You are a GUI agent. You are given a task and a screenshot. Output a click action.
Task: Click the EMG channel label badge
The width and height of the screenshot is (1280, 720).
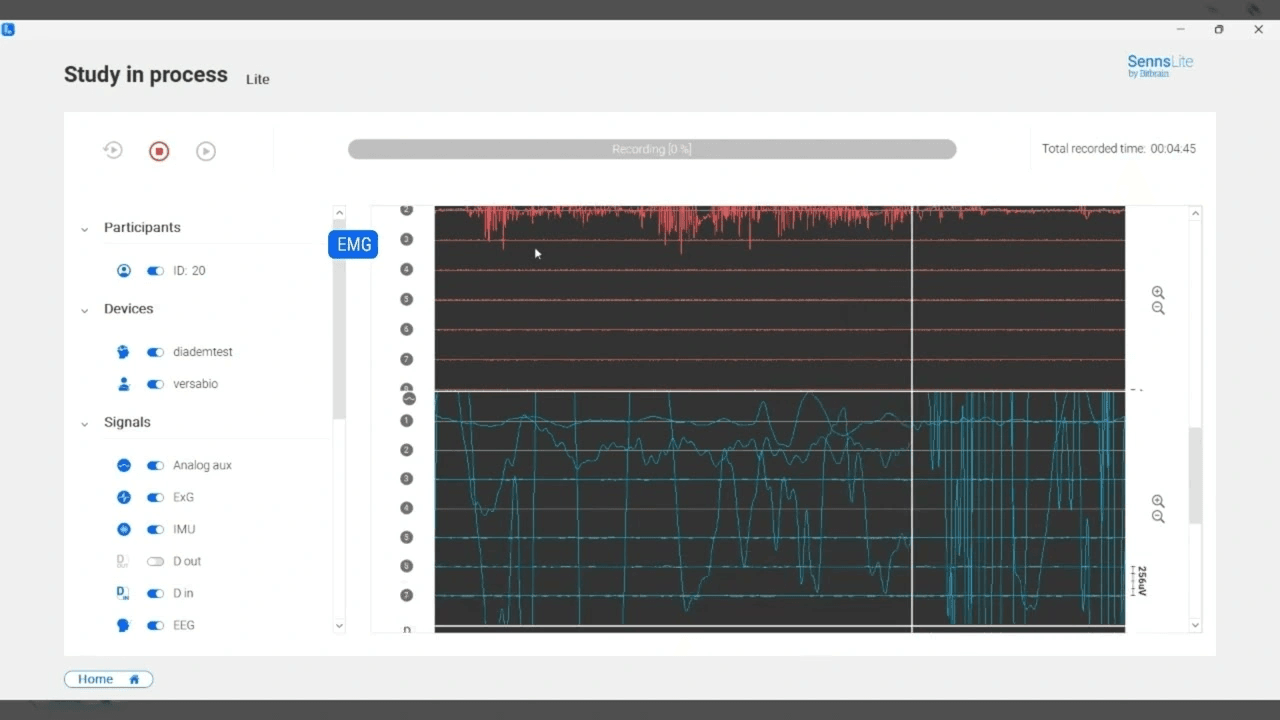coord(353,244)
